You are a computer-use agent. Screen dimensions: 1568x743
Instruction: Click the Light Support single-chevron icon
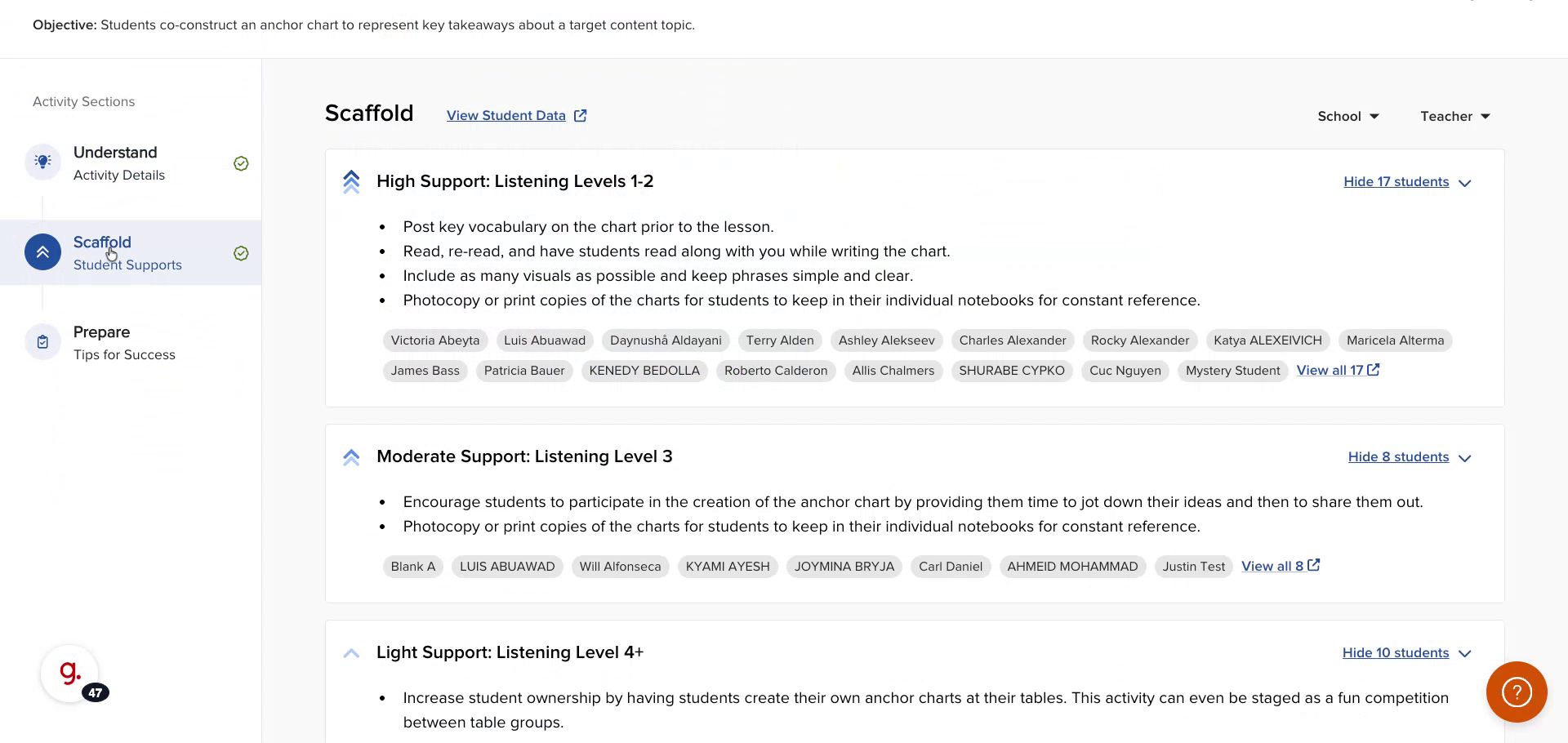point(351,653)
